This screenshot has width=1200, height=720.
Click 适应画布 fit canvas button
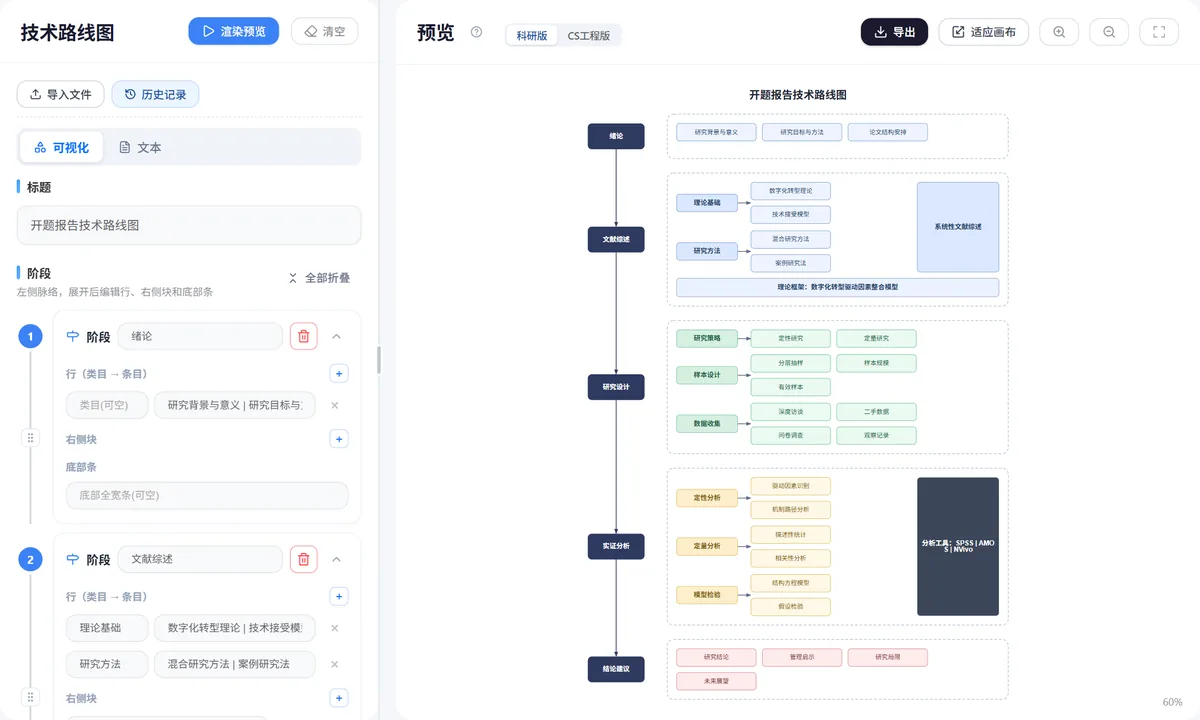coord(983,32)
